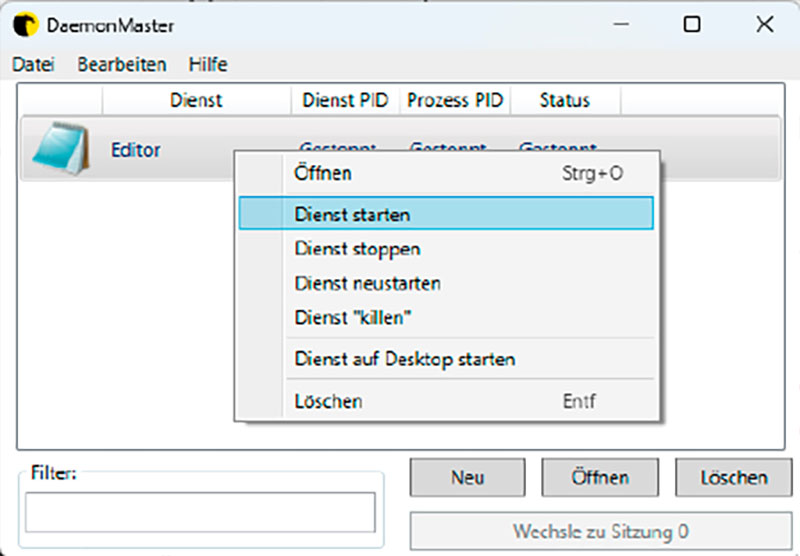Select Dienst starten in context menu
The height and width of the screenshot is (556, 800).
446,214
